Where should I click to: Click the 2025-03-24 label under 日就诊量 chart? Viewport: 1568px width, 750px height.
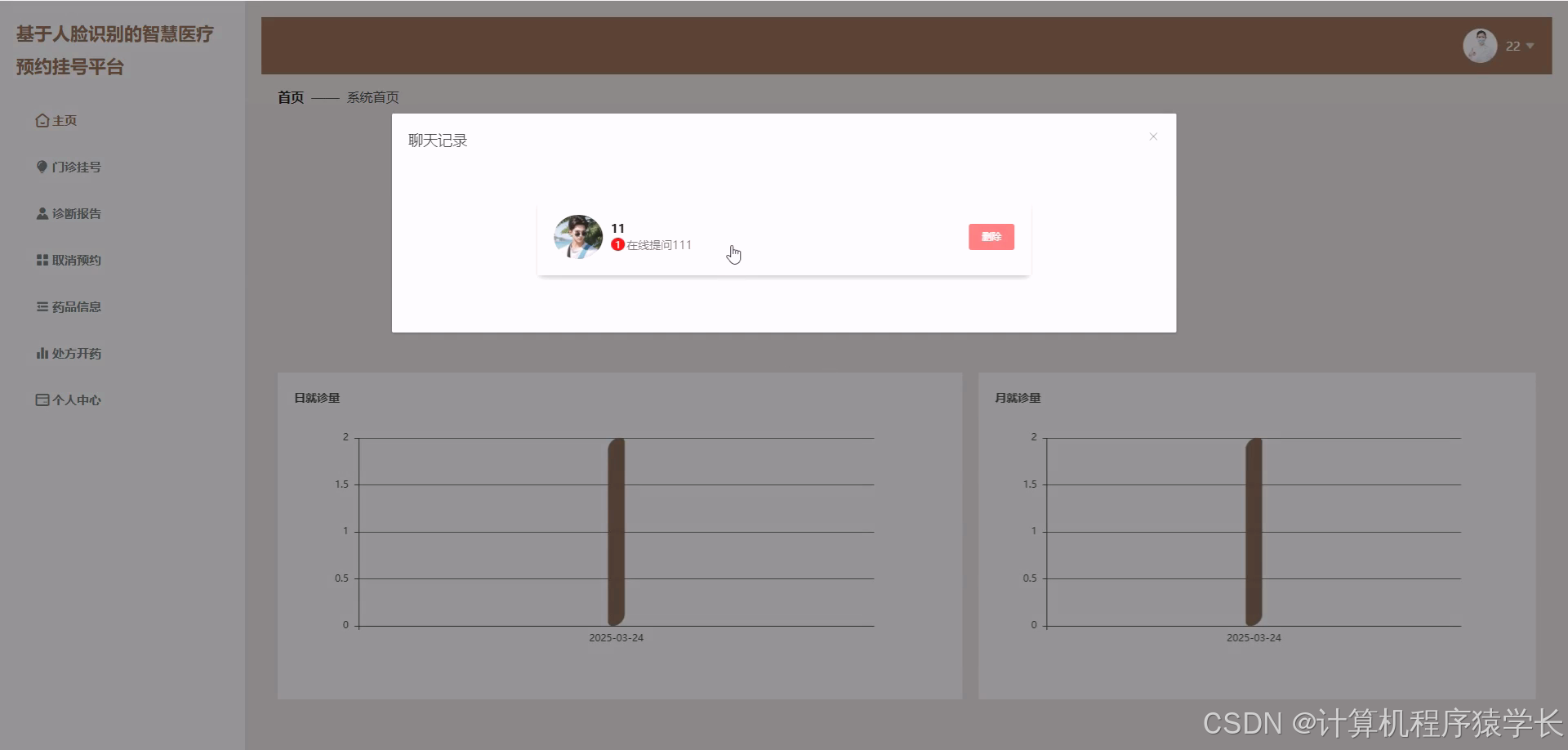[x=617, y=637]
